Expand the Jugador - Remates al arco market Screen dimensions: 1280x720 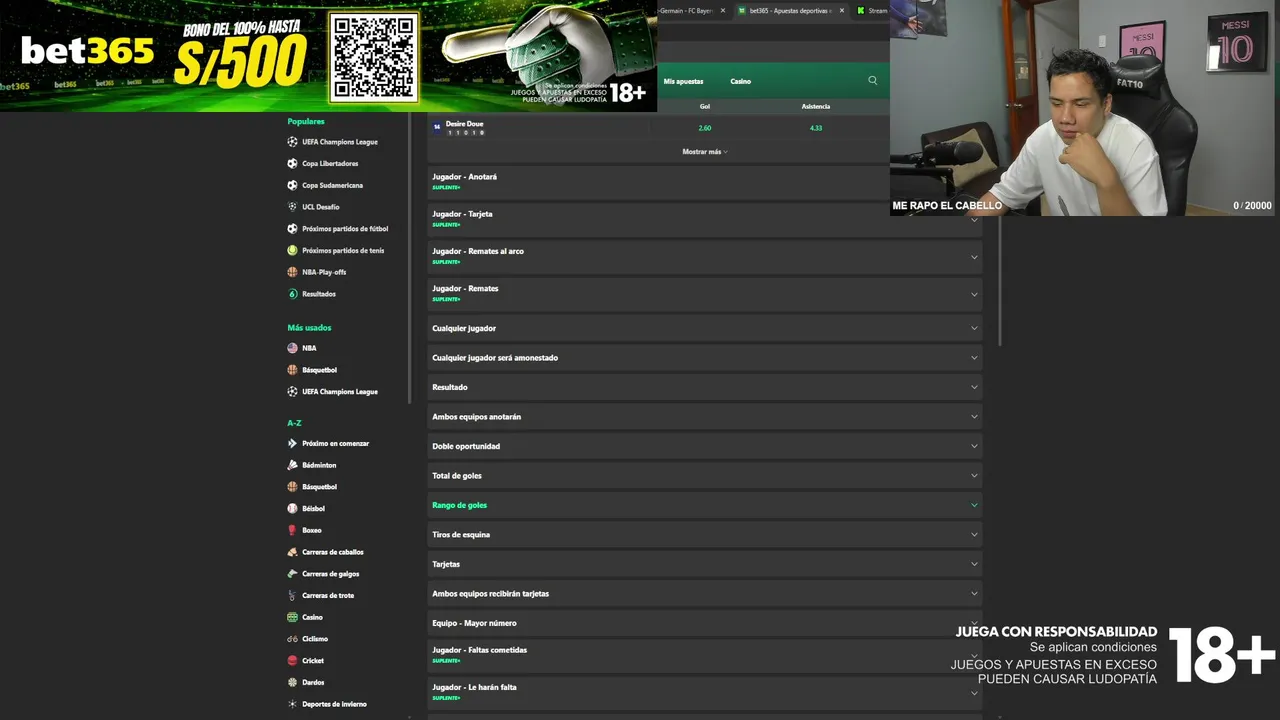705,256
